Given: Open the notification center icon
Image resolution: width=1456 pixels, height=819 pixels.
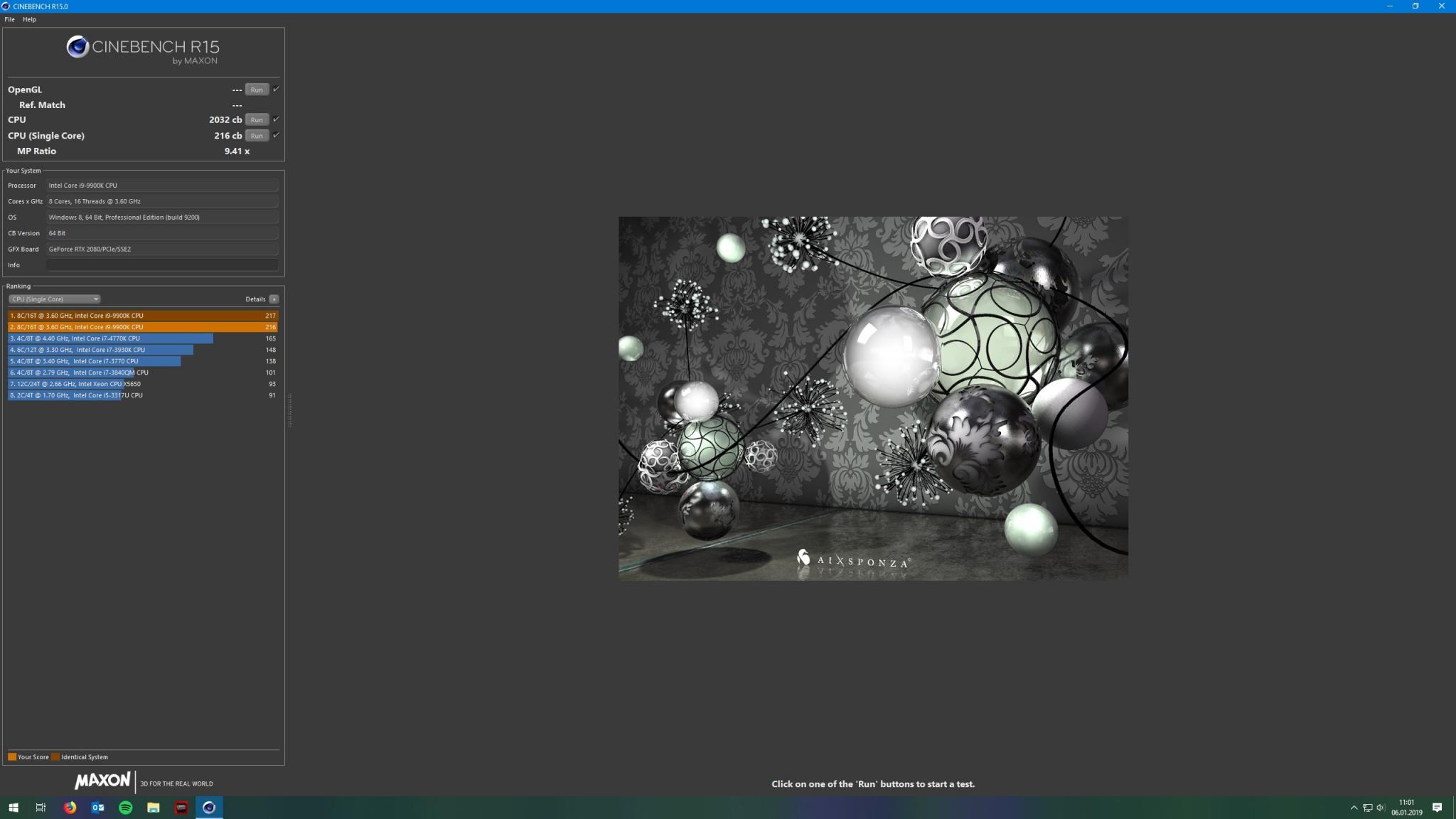Looking at the screenshot, I should pyautogui.click(x=1437, y=808).
